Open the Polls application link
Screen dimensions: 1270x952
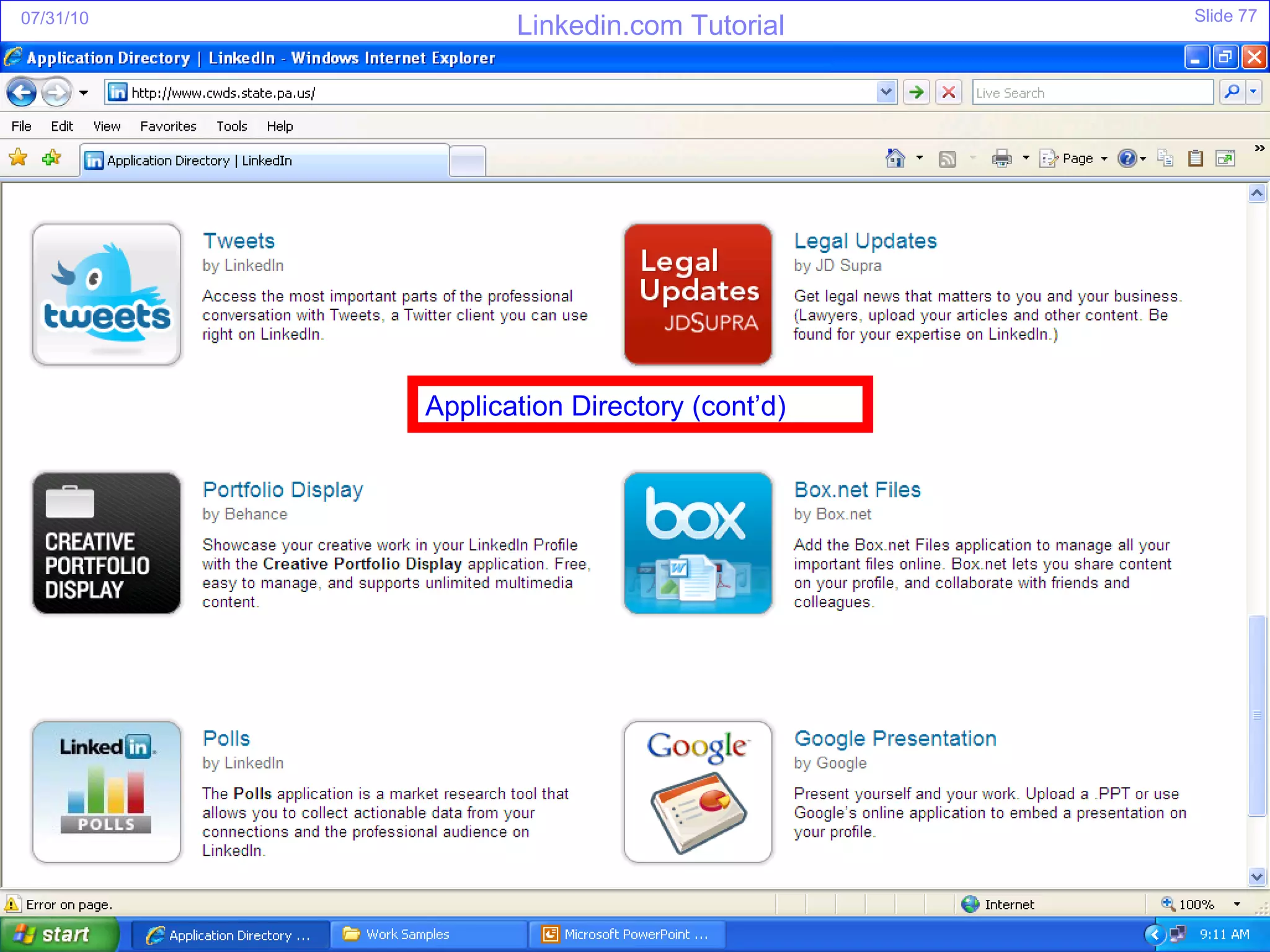[x=226, y=739]
